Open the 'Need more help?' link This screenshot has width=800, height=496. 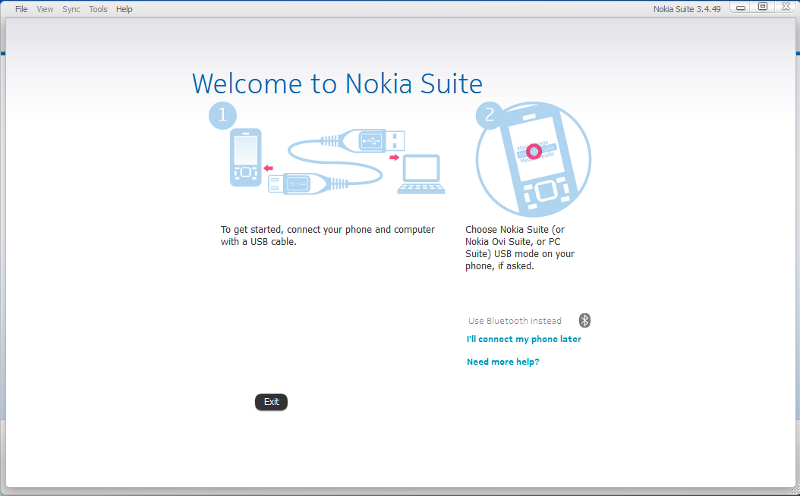[503, 362]
